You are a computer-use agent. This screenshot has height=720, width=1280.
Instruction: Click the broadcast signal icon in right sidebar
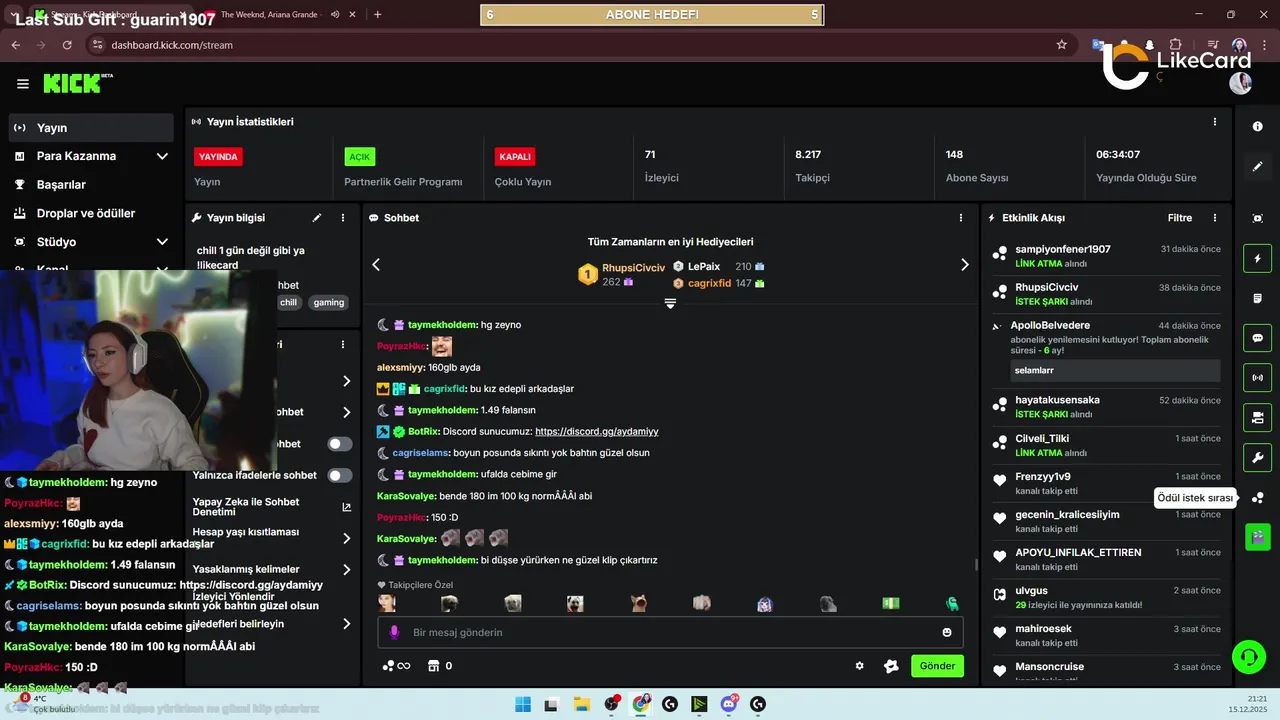pyautogui.click(x=1258, y=377)
